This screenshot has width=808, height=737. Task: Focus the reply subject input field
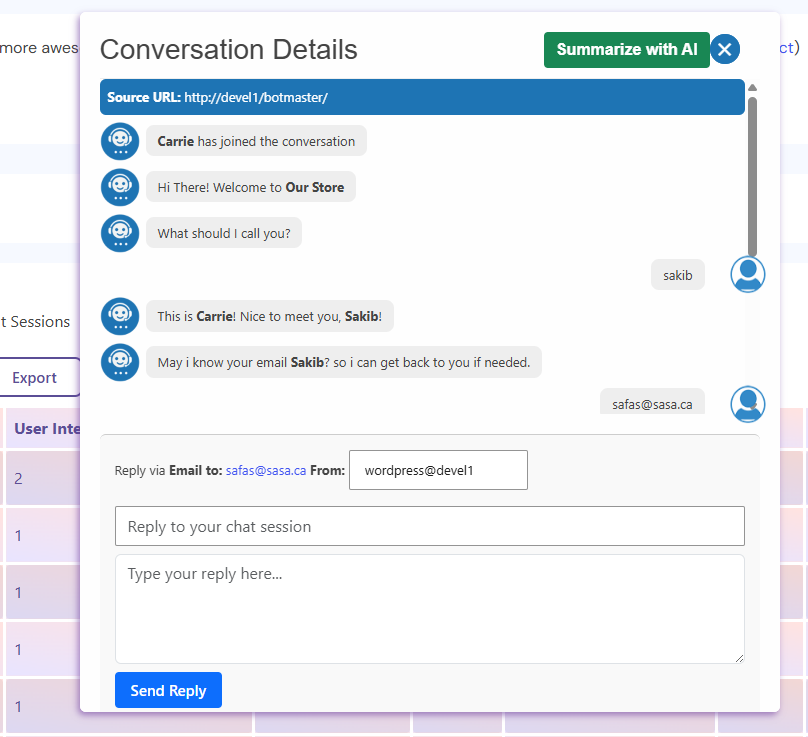429,526
